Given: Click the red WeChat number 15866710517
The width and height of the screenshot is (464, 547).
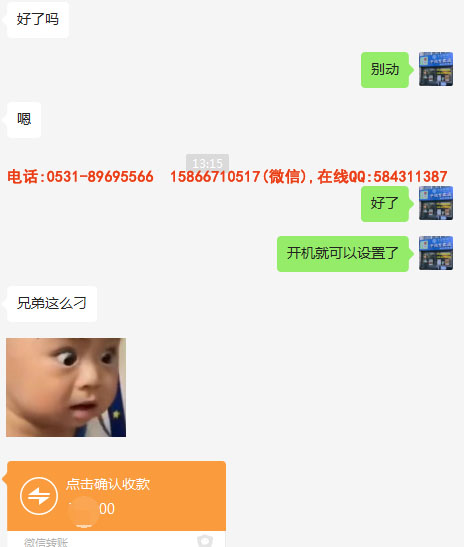Looking at the screenshot, I should (215, 177).
